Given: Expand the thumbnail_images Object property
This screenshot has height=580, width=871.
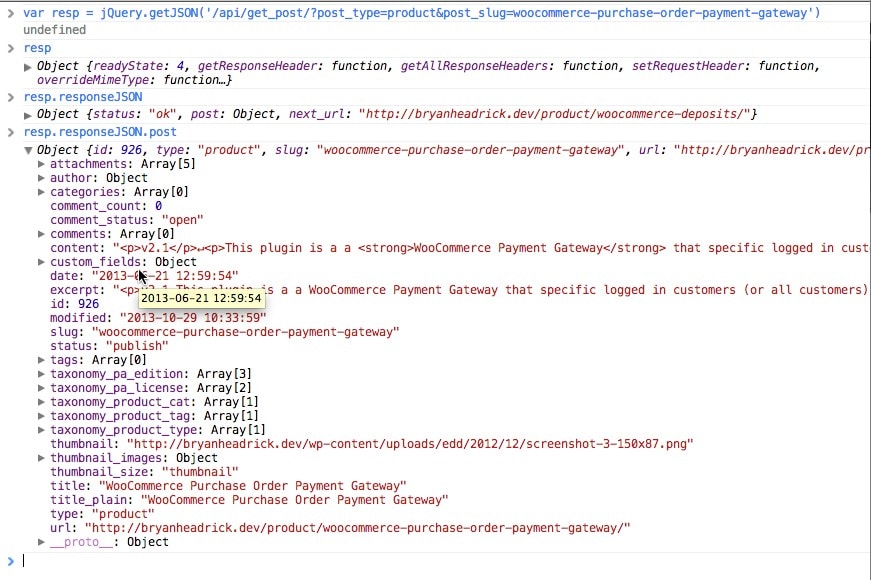Looking at the screenshot, I should (x=42, y=458).
